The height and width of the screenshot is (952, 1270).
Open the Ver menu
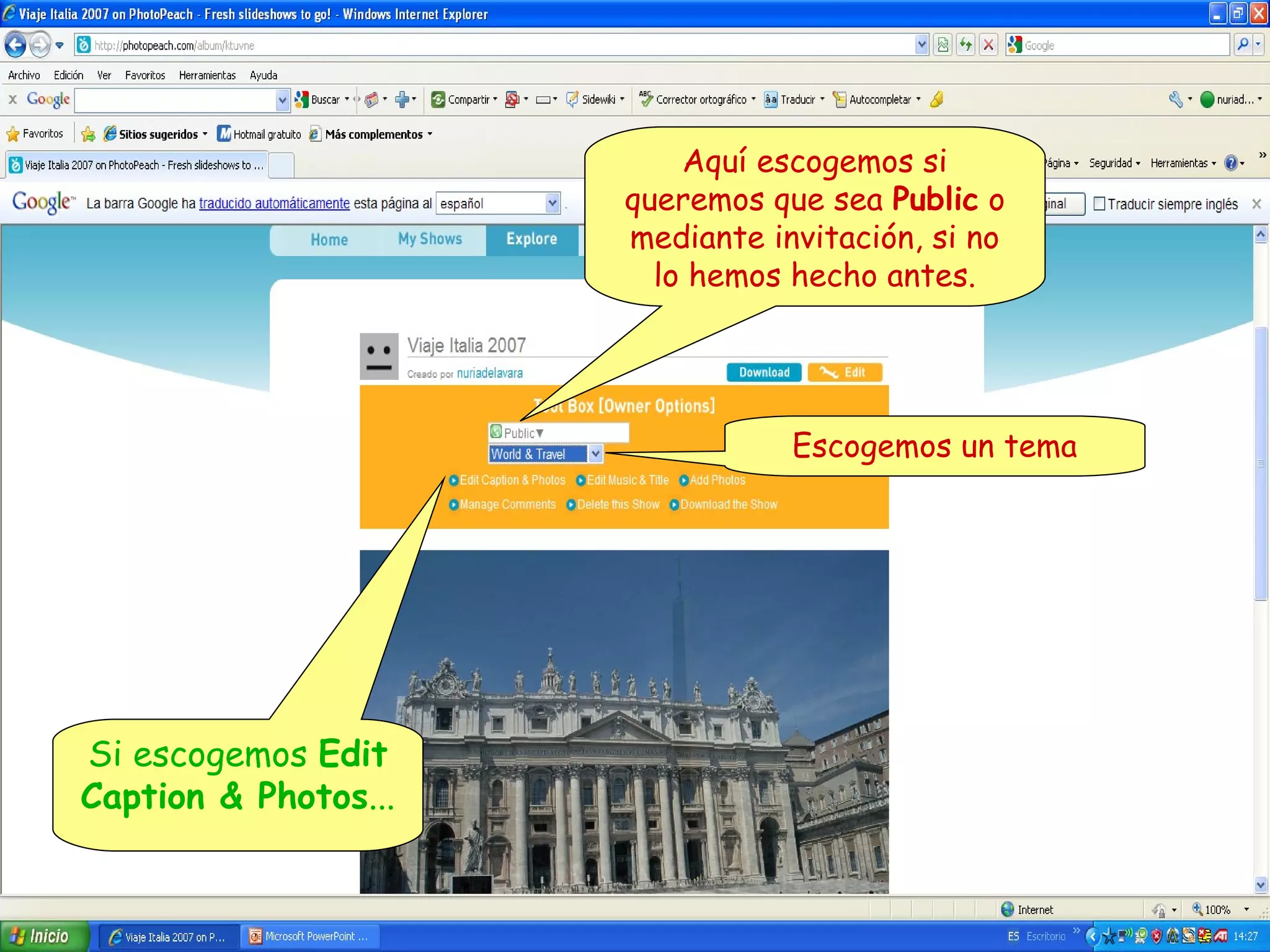104,75
